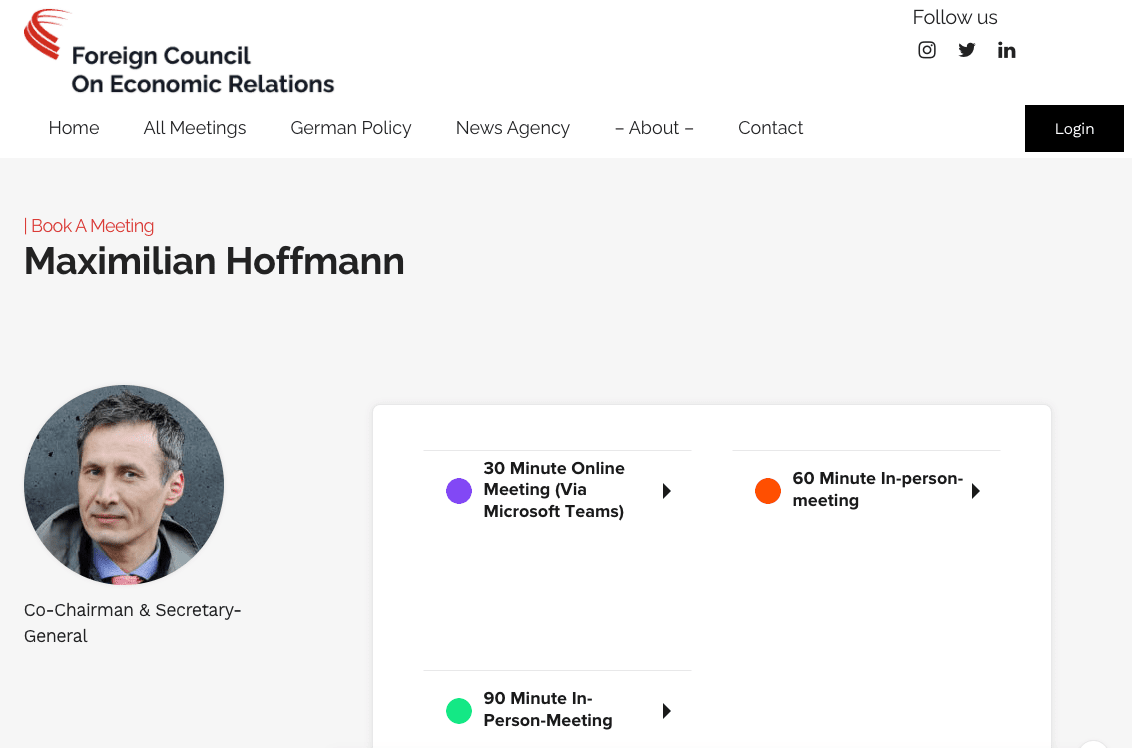Open the LinkedIn icon

[1006, 50]
